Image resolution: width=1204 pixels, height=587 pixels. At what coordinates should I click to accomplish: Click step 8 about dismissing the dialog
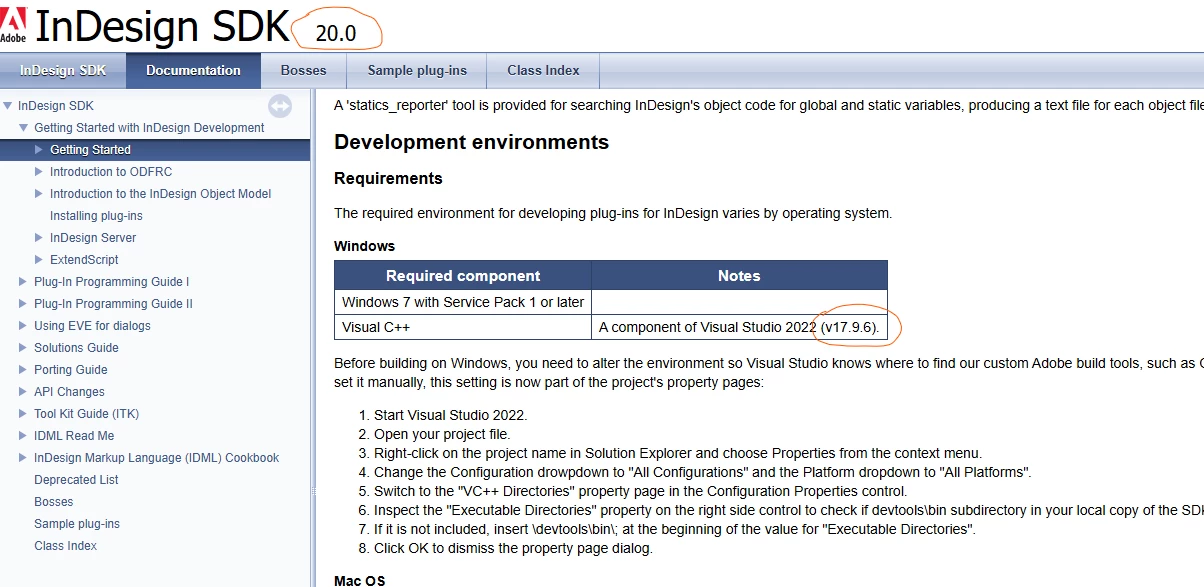(x=513, y=548)
